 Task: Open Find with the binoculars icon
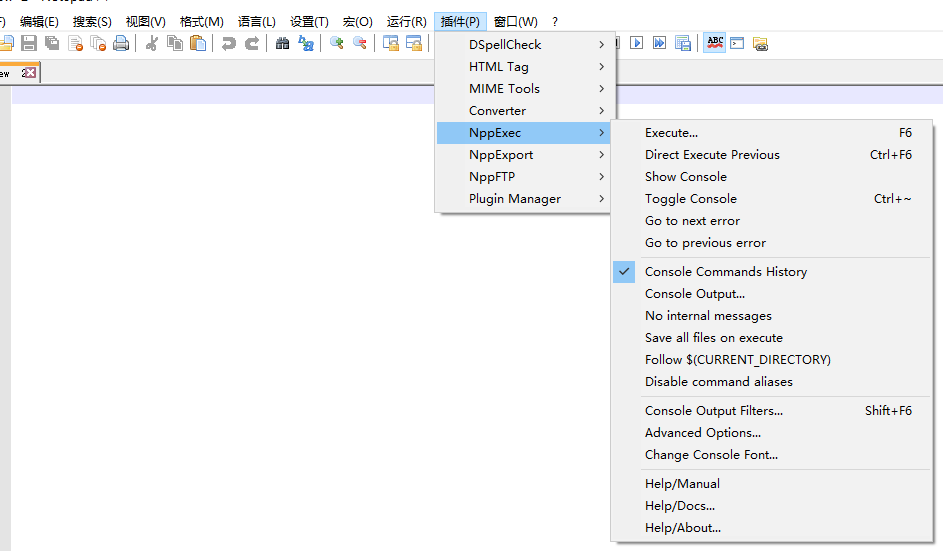[283, 43]
